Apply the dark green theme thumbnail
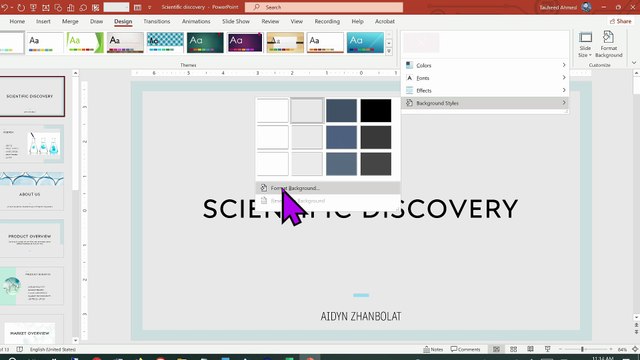This screenshot has height=360, width=640. (205, 43)
